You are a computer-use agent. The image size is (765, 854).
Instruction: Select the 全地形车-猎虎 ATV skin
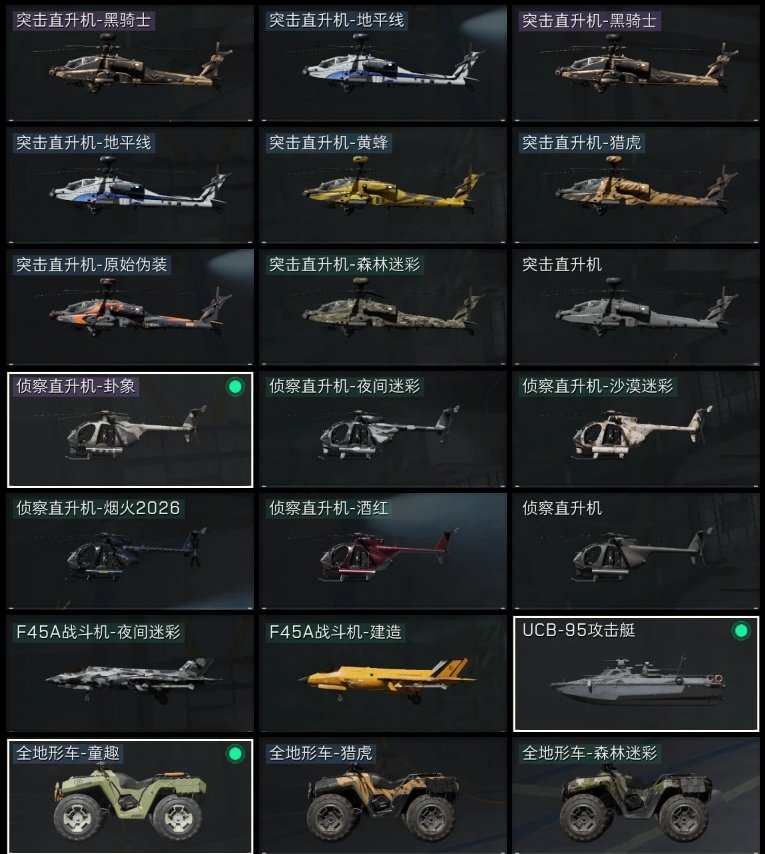[x=383, y=796]
